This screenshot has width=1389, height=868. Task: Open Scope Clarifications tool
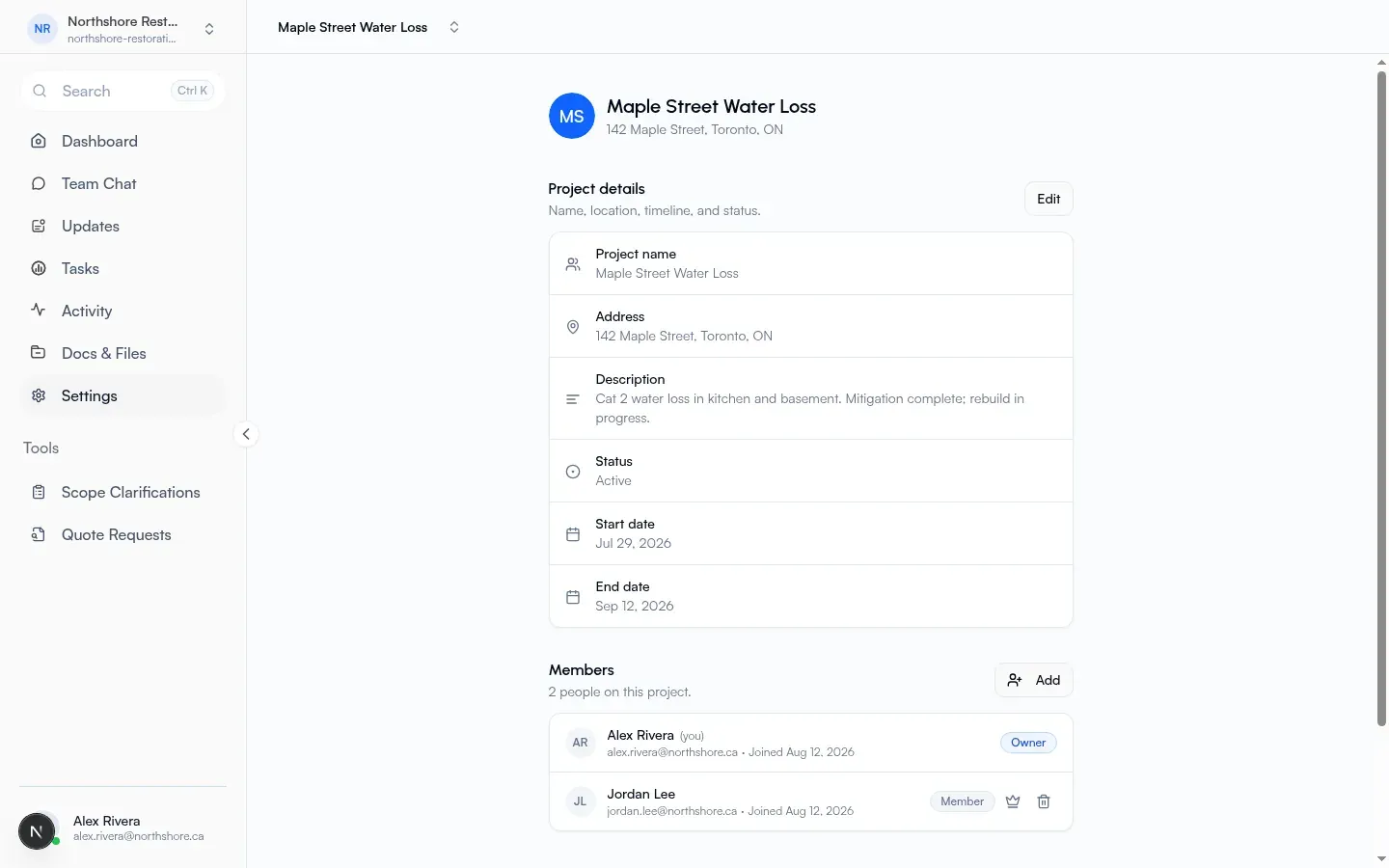pos(123,492)
